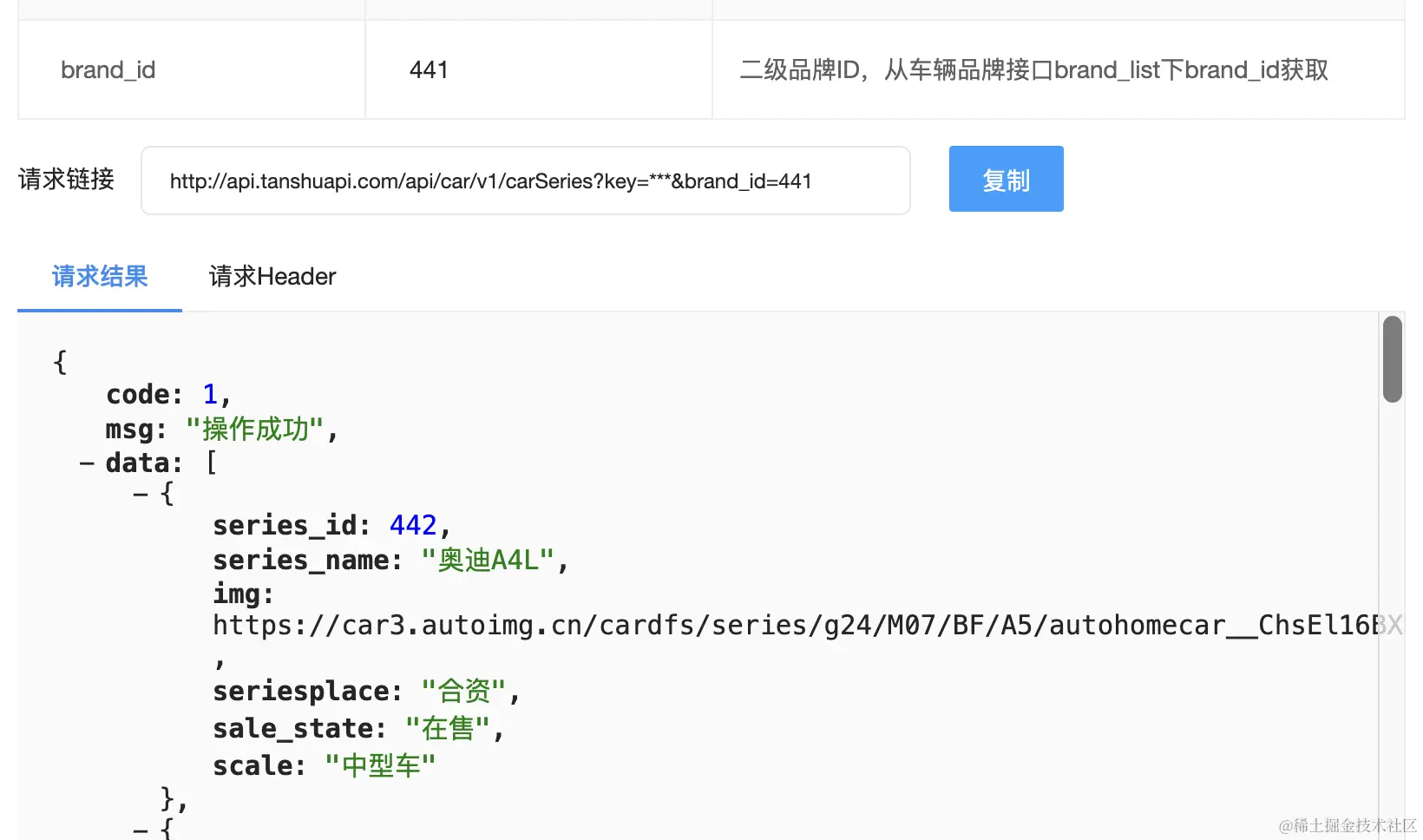Viewport: 1423px width, 840px height.
Task: Switch to the 请求结果 tab
Action: tap(100, 277)
